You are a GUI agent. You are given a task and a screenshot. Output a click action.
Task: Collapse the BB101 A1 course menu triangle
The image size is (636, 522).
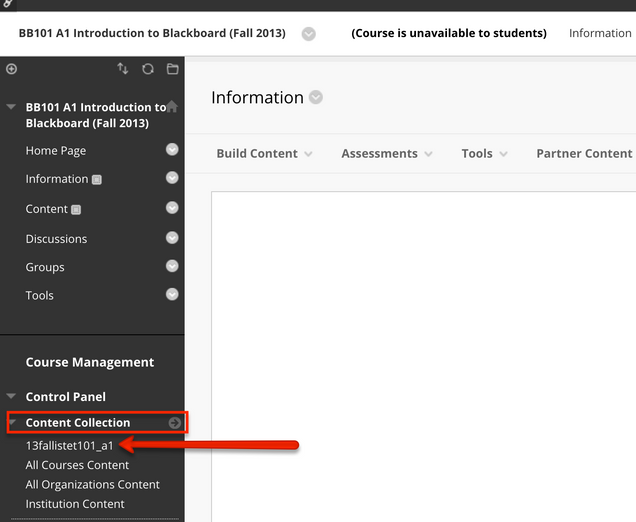tap(11, 107)
